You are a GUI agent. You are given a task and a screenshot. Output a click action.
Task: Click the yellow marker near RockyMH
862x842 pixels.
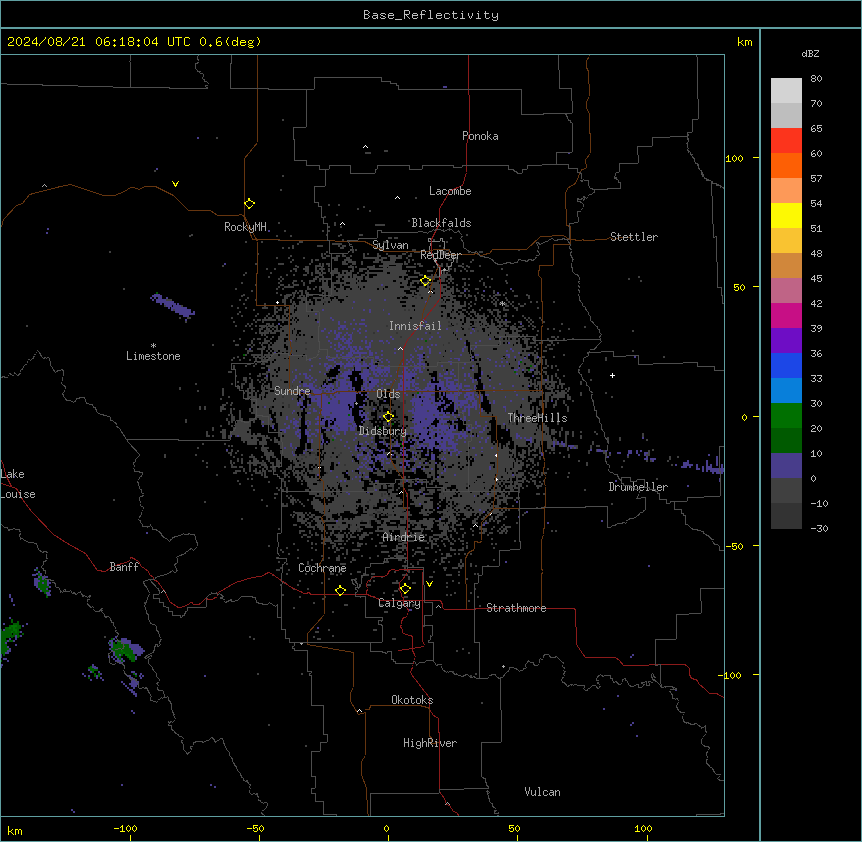coord(249,203)
